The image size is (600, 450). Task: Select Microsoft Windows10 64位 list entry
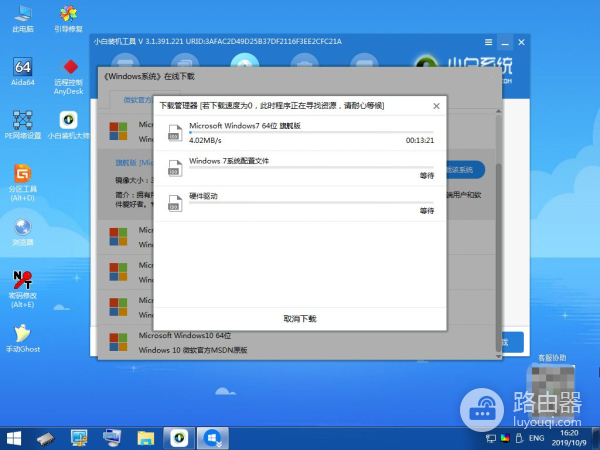pyautogui.click(x=297, y=342)
